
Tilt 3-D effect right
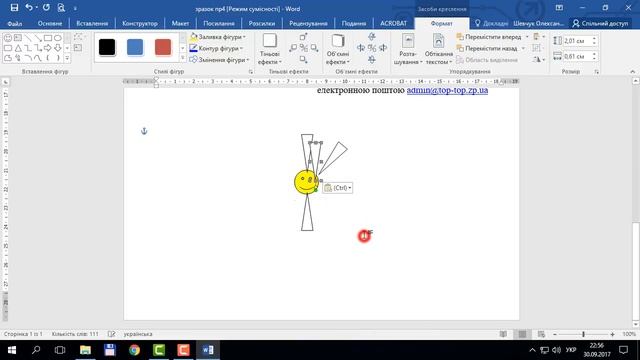coord(383,48)
